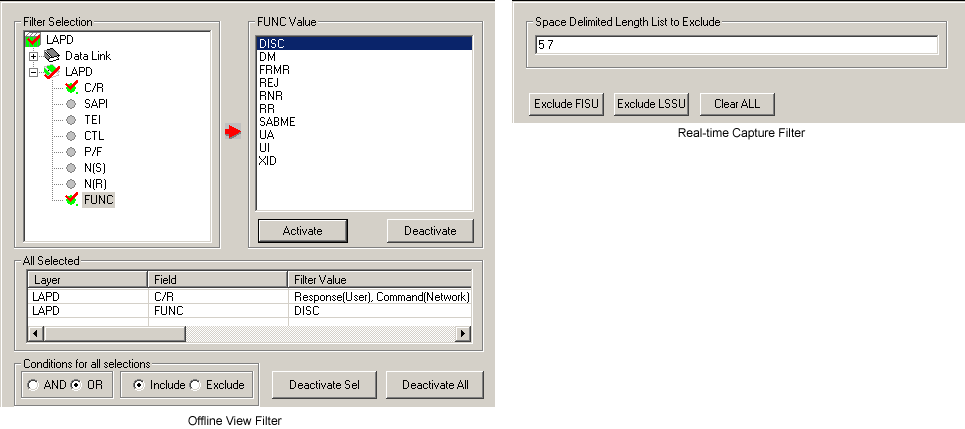Expand the Data Link tree node
Screen dimensions: 965x429
[33, 56]
